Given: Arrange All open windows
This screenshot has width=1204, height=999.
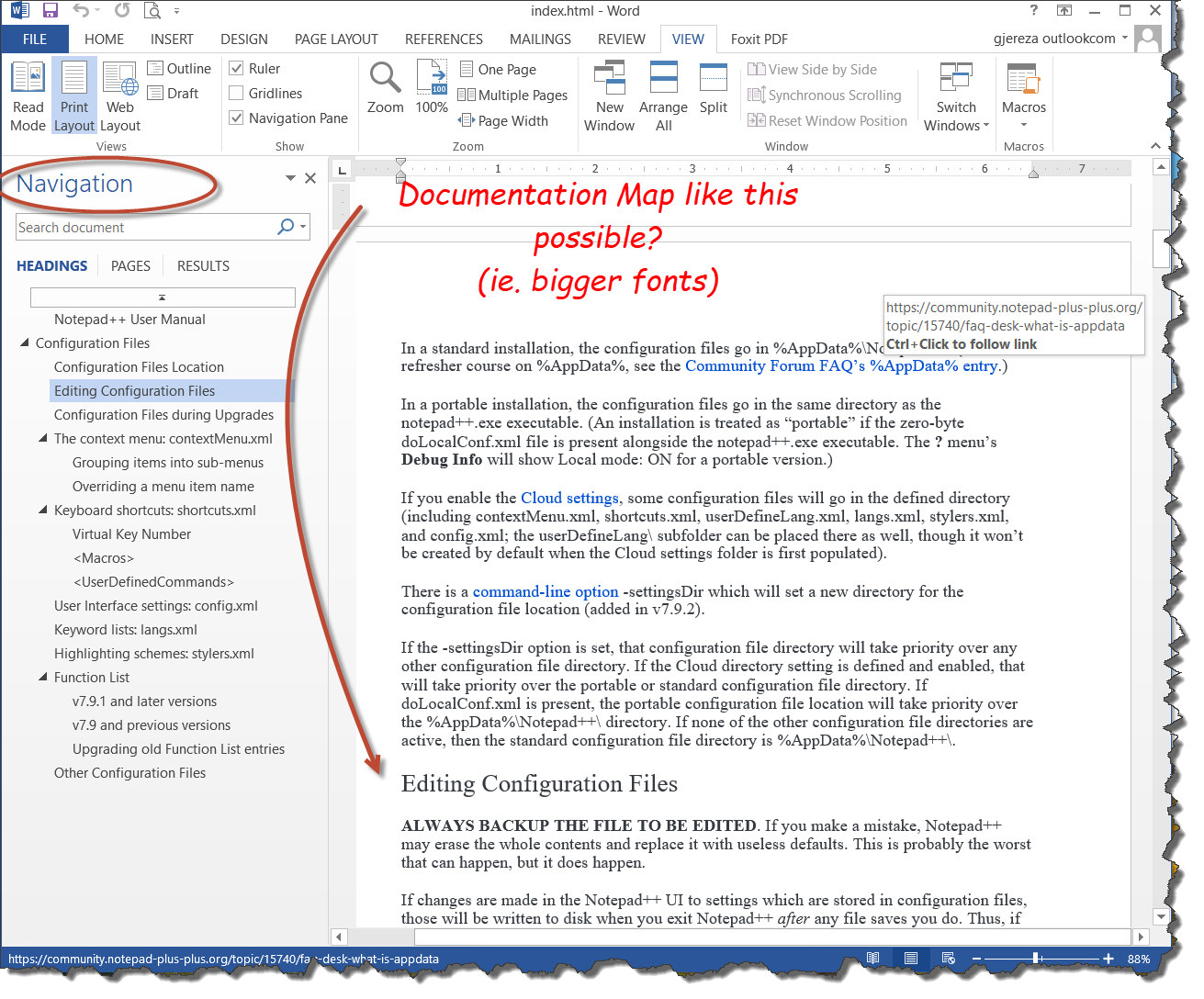Looking at the screenshot, I should 663,96.
